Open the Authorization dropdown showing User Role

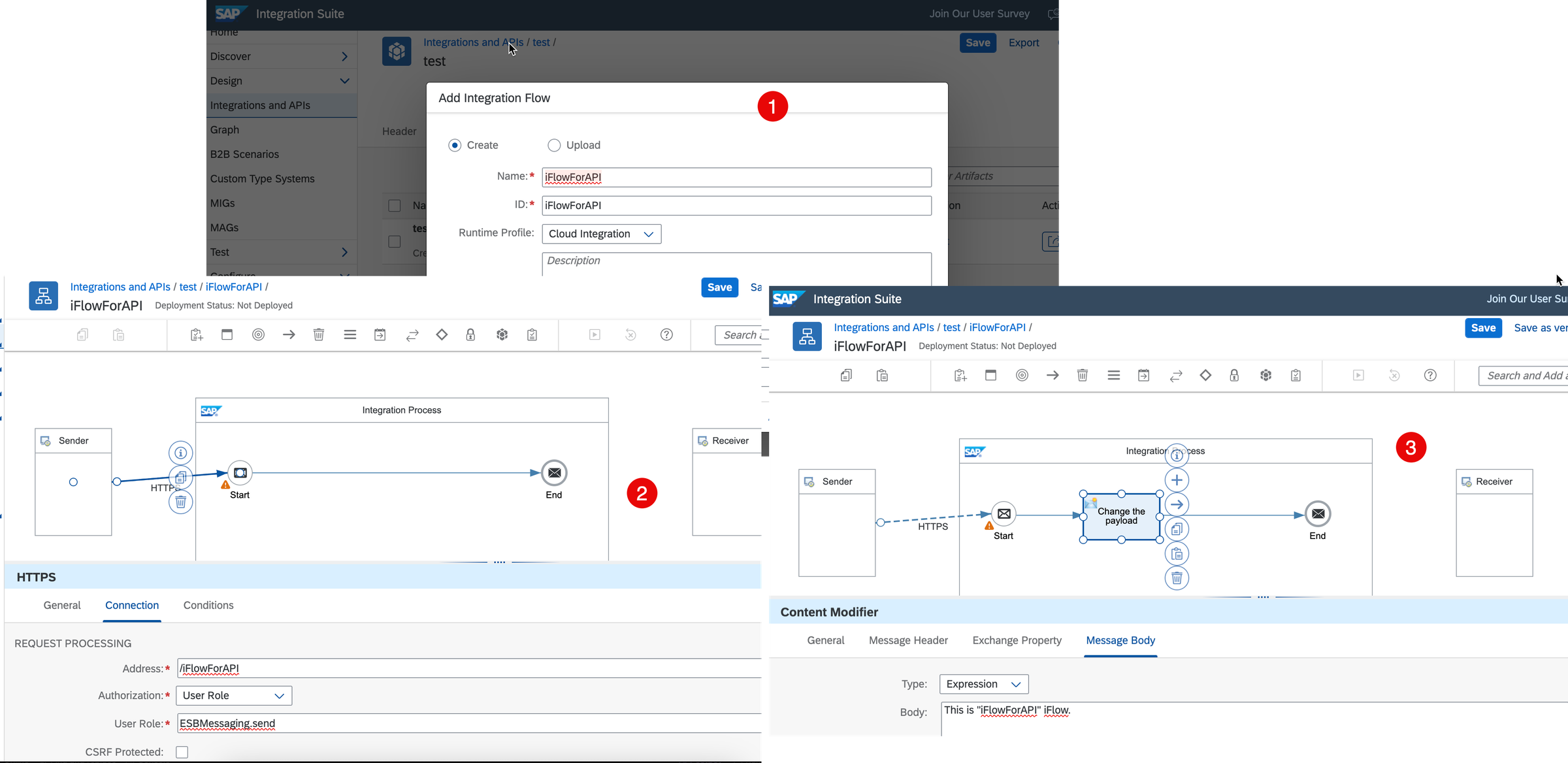(233, 695)
